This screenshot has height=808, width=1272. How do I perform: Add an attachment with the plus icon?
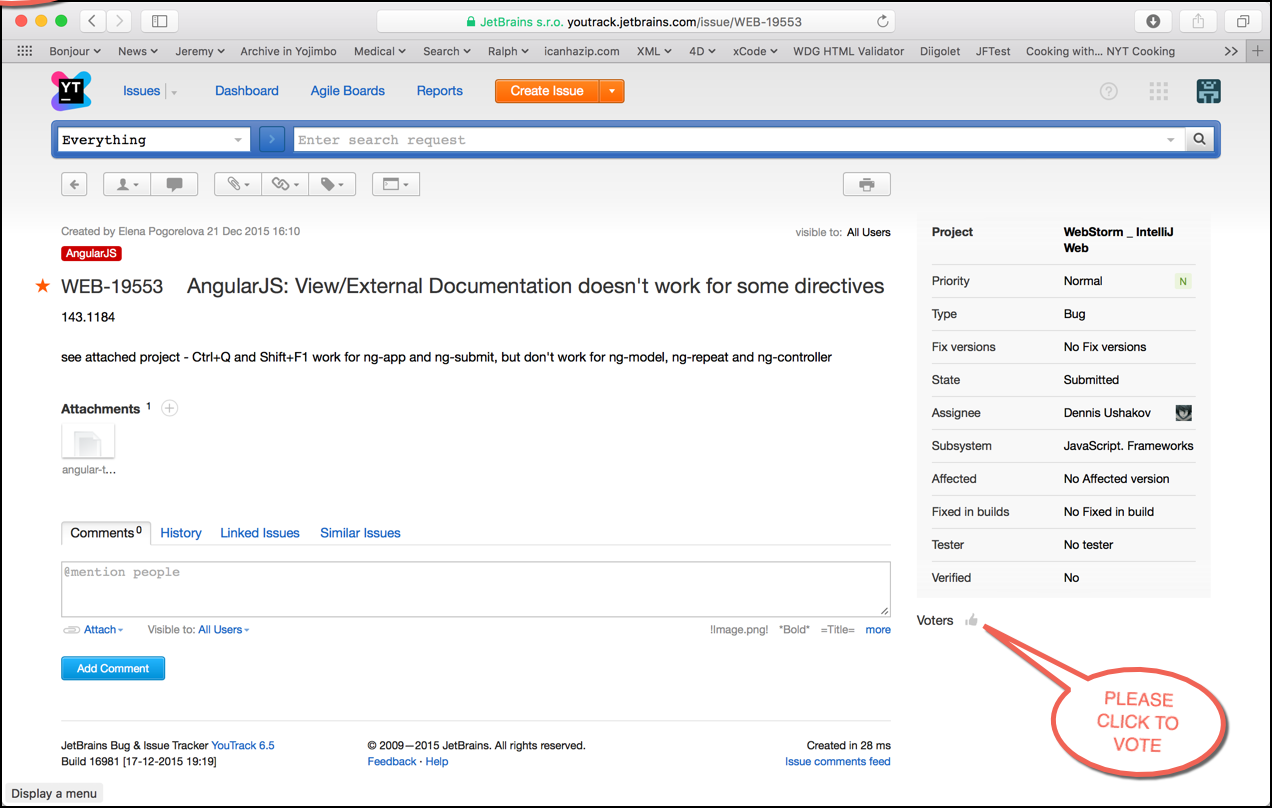170,408
